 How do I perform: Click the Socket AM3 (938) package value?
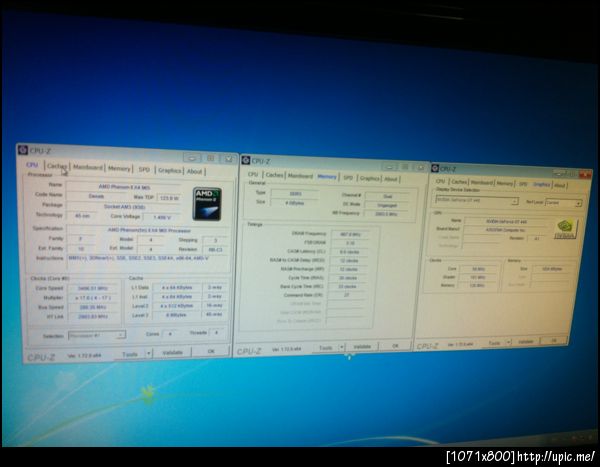click(124, 206)
